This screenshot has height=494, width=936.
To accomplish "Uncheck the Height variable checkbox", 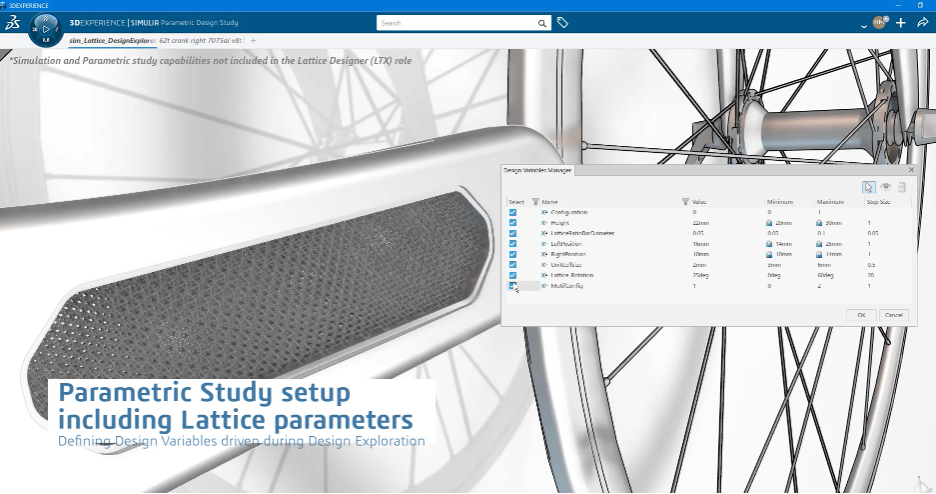I will (513, 222).
